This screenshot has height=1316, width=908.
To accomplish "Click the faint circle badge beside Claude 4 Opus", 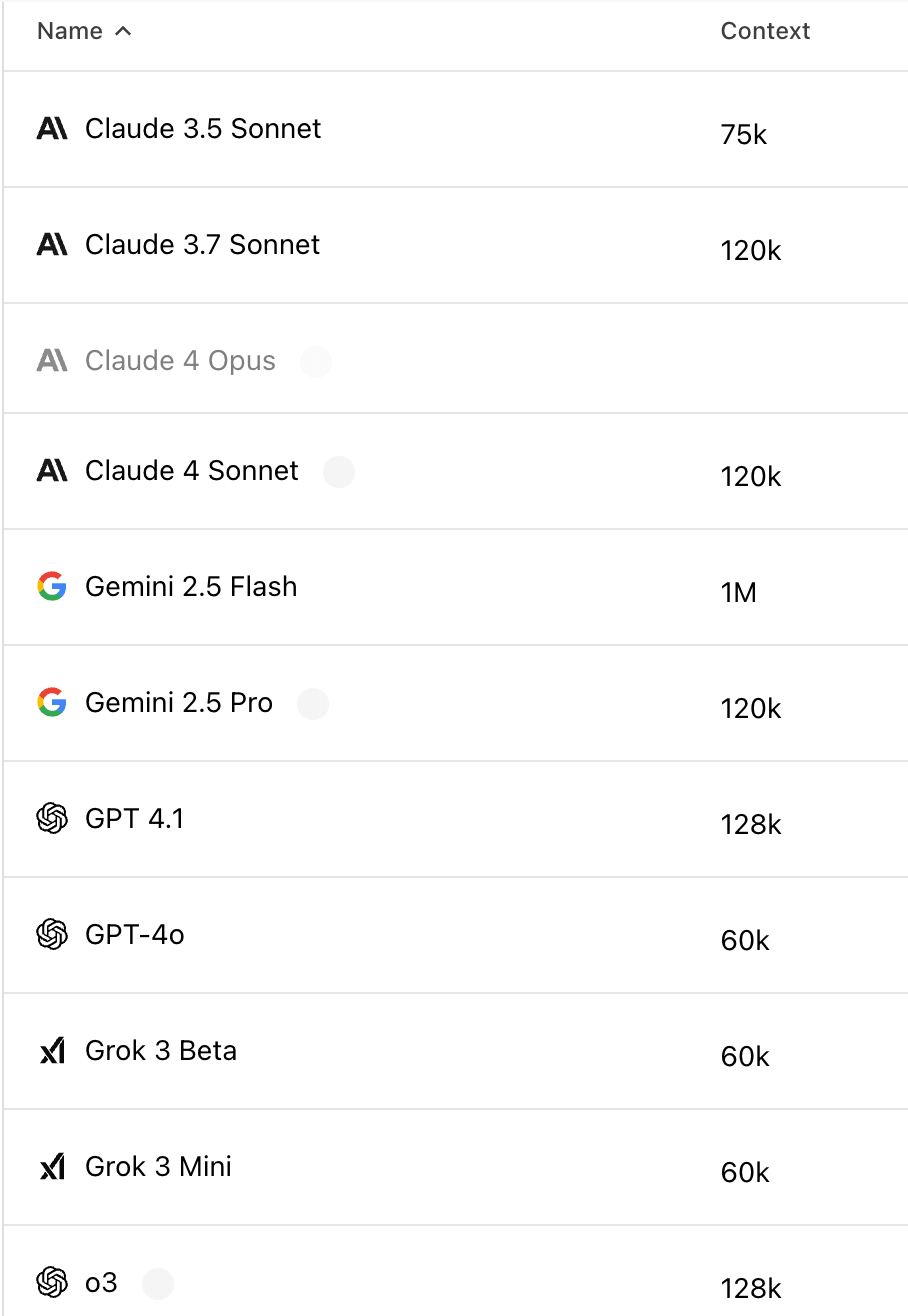I will pos(316,362).
